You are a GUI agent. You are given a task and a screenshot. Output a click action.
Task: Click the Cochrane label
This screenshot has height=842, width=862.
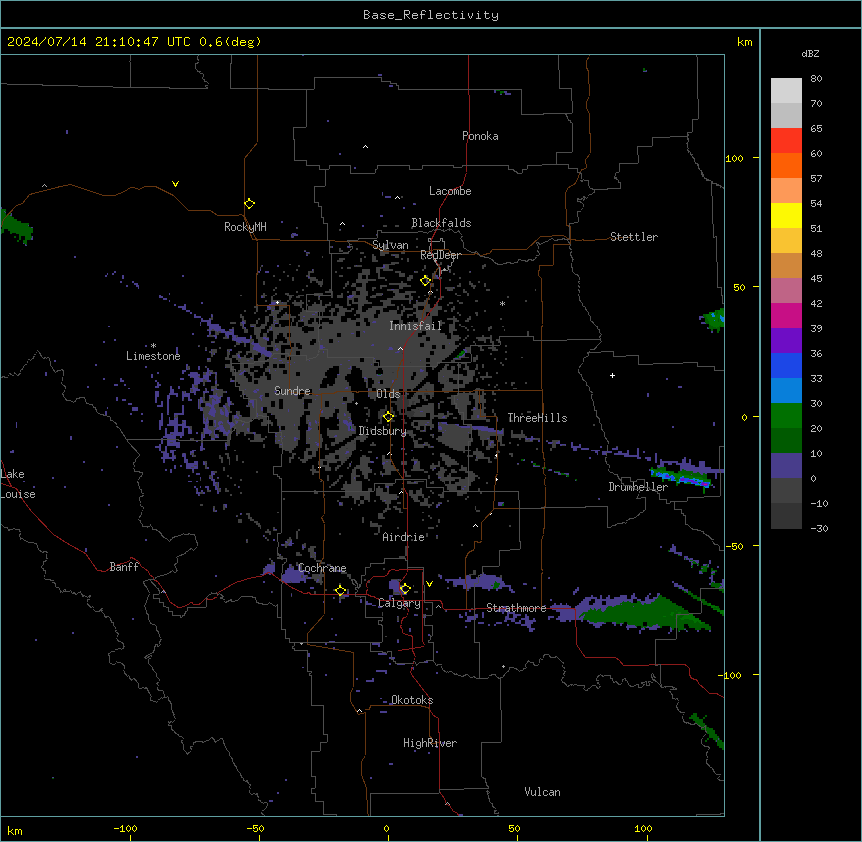click(322, 568)
